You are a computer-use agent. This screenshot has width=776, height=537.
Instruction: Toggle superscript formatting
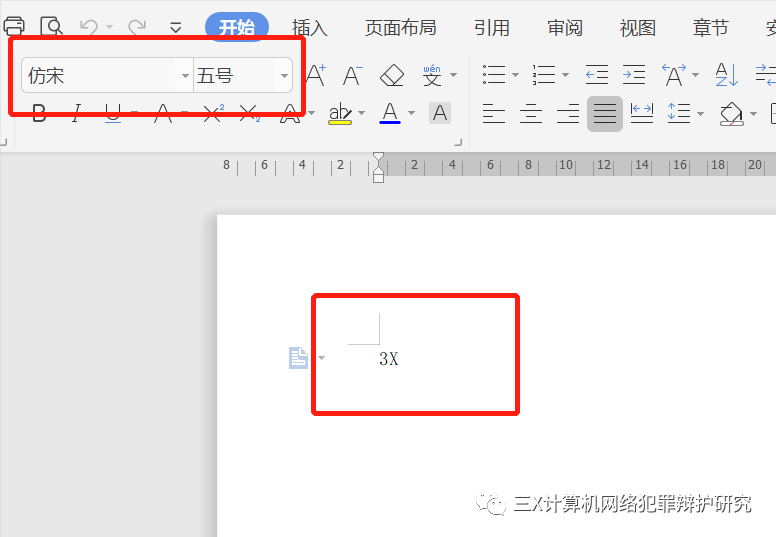coord(213,113)
